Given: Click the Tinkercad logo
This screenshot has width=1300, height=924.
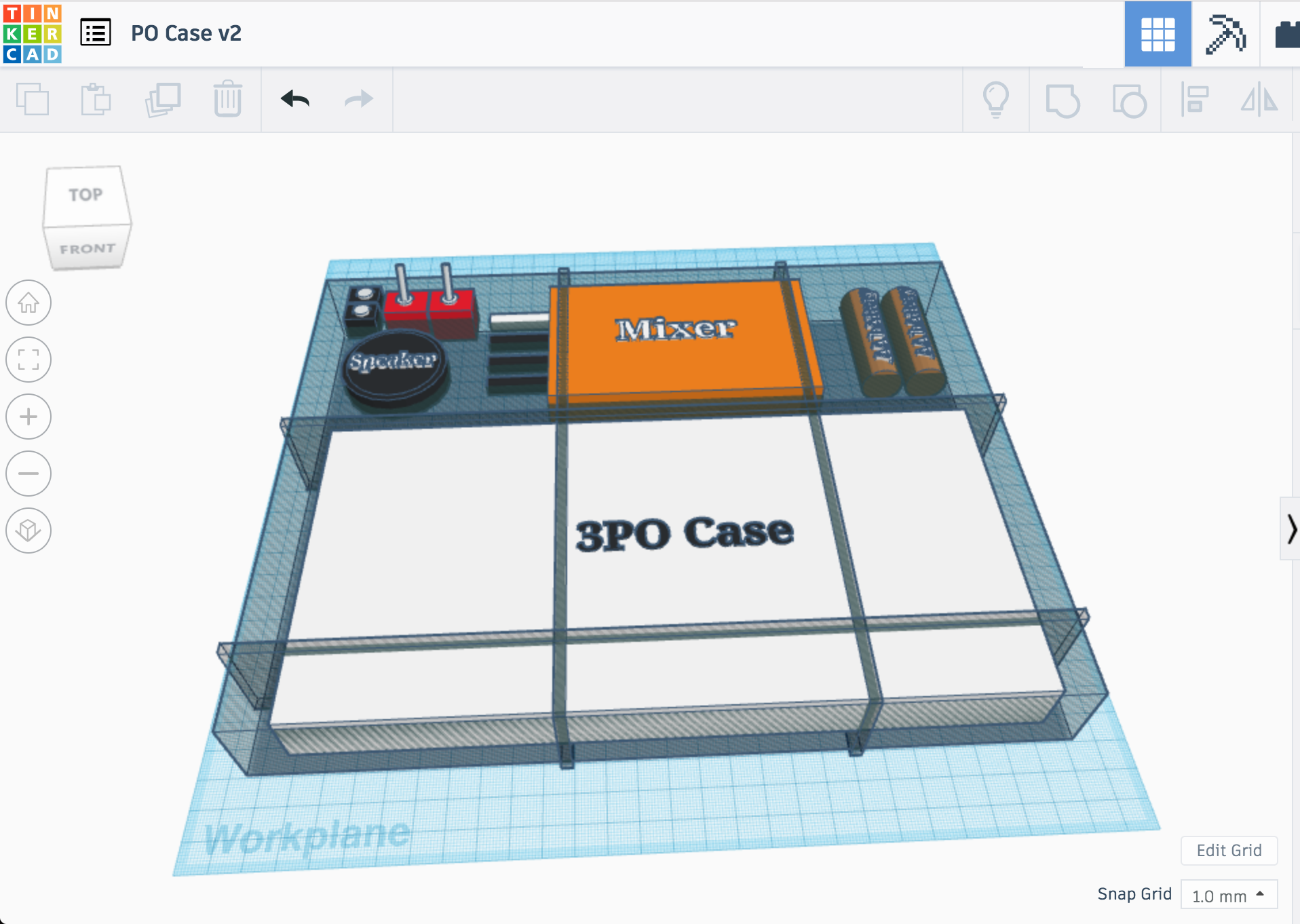Looking at the screenshot, I should click(x=32, y=33).
